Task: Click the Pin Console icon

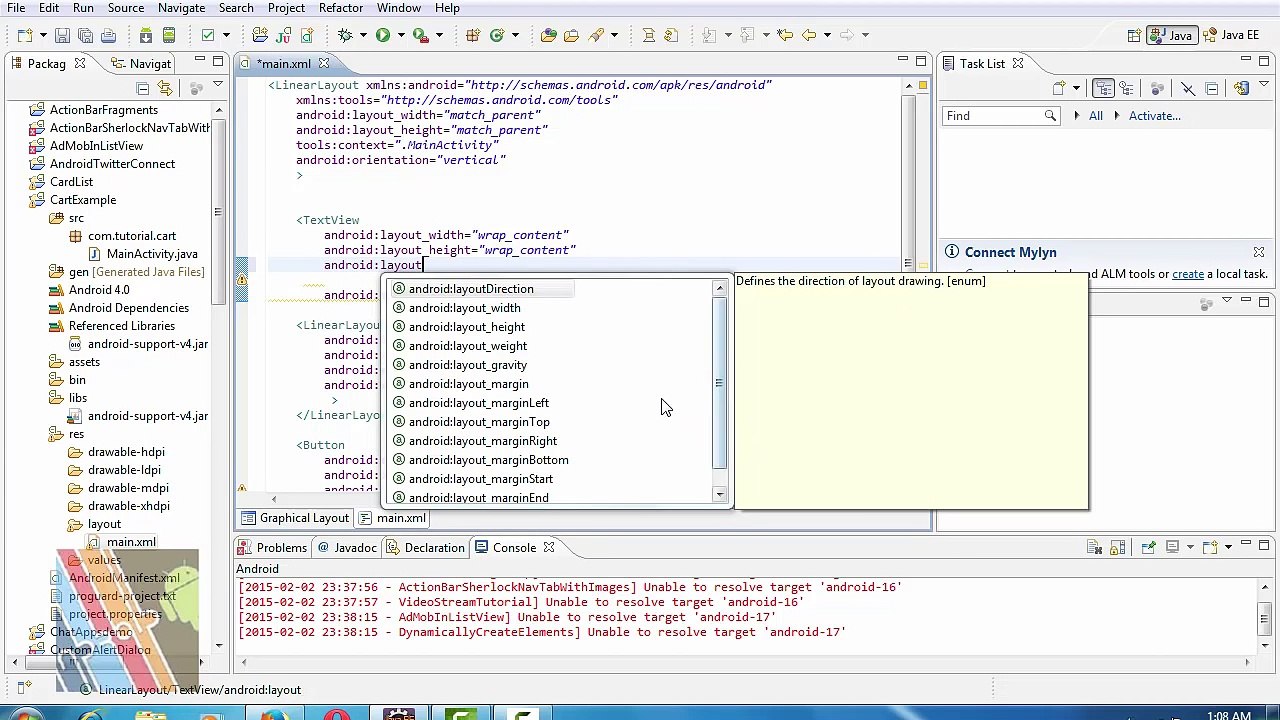Action: [x=1148, y=547]
